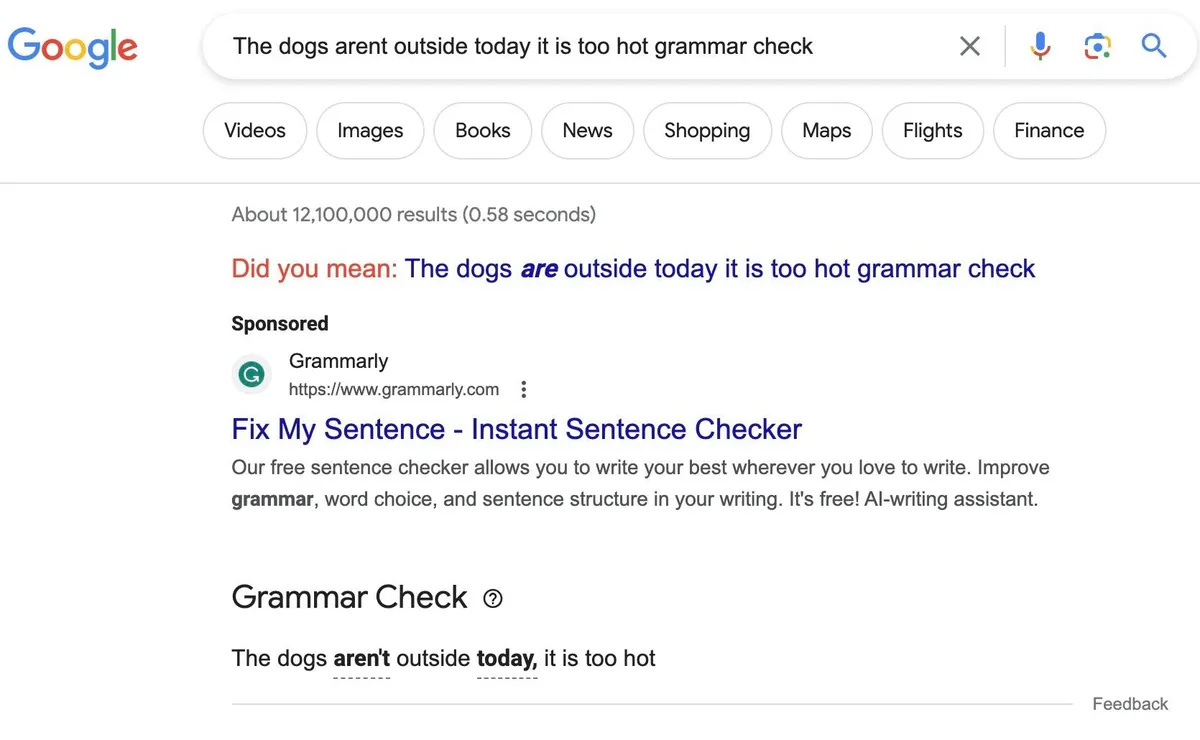Image resolution: width=1200 pixels, height=740 pixels.
Task: Click the magnifying glass search button
Action: [x=1154, y=46]
